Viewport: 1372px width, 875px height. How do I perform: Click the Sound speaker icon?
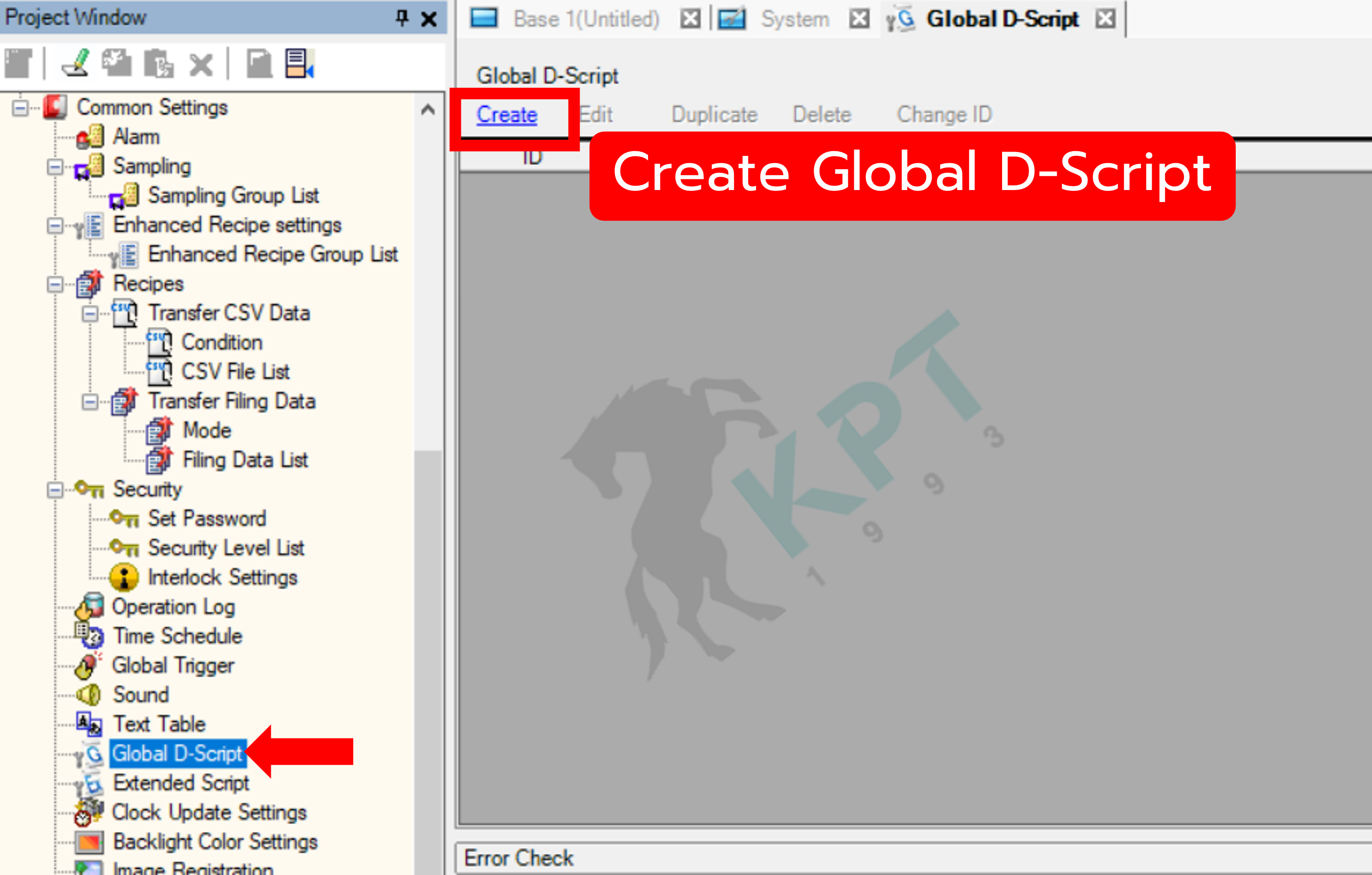click(88, 695)
